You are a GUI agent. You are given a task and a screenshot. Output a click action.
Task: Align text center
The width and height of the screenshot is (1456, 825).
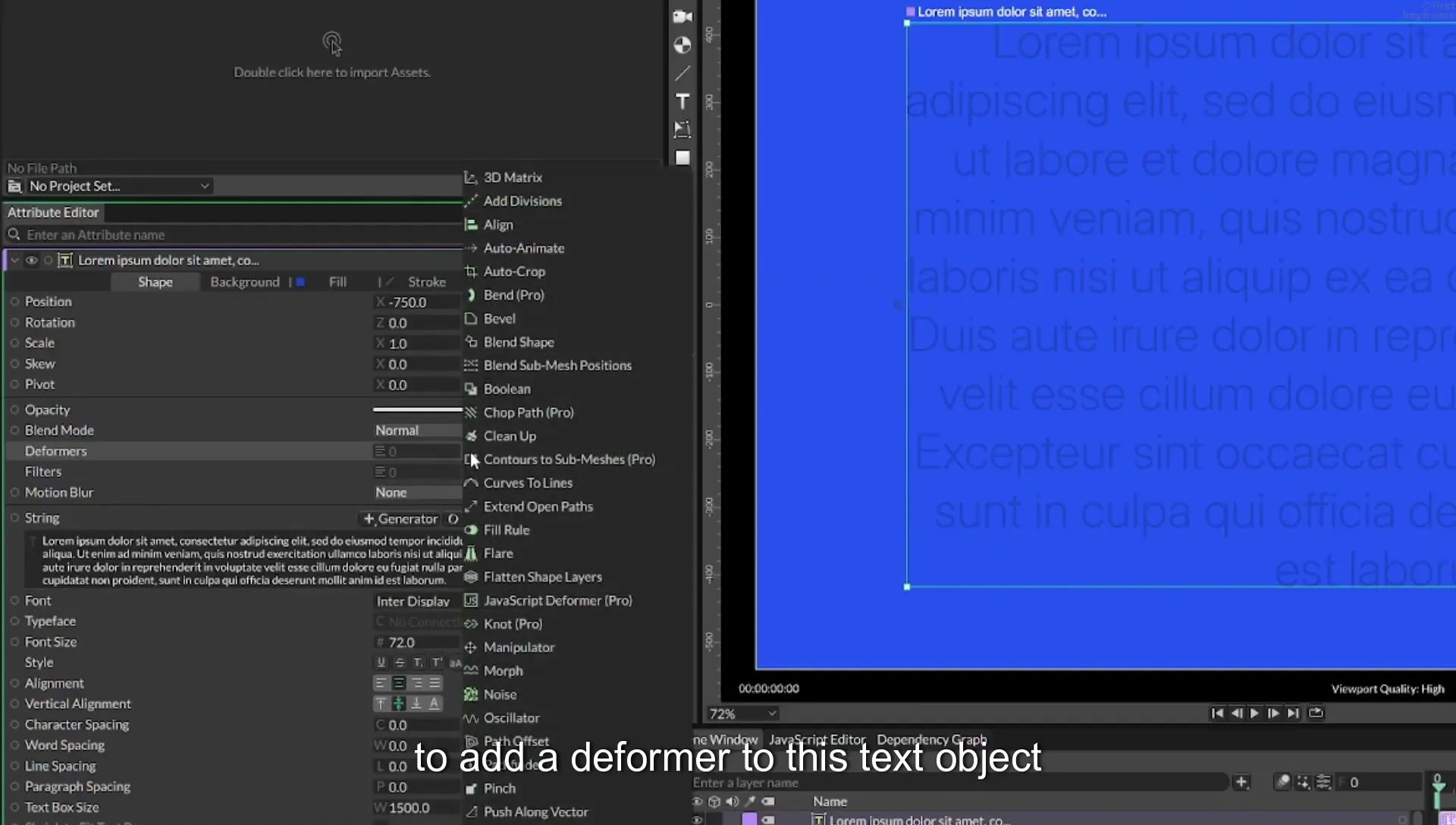[399, 683]
